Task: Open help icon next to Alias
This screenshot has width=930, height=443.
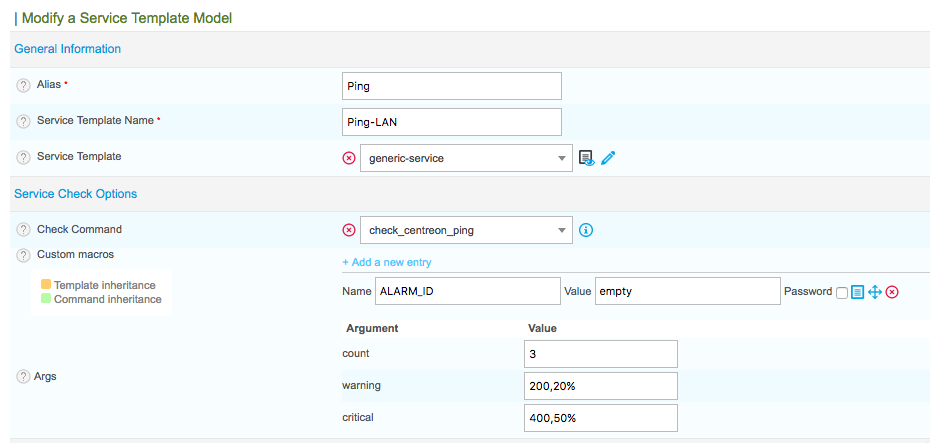Action: tap(23, 86)
